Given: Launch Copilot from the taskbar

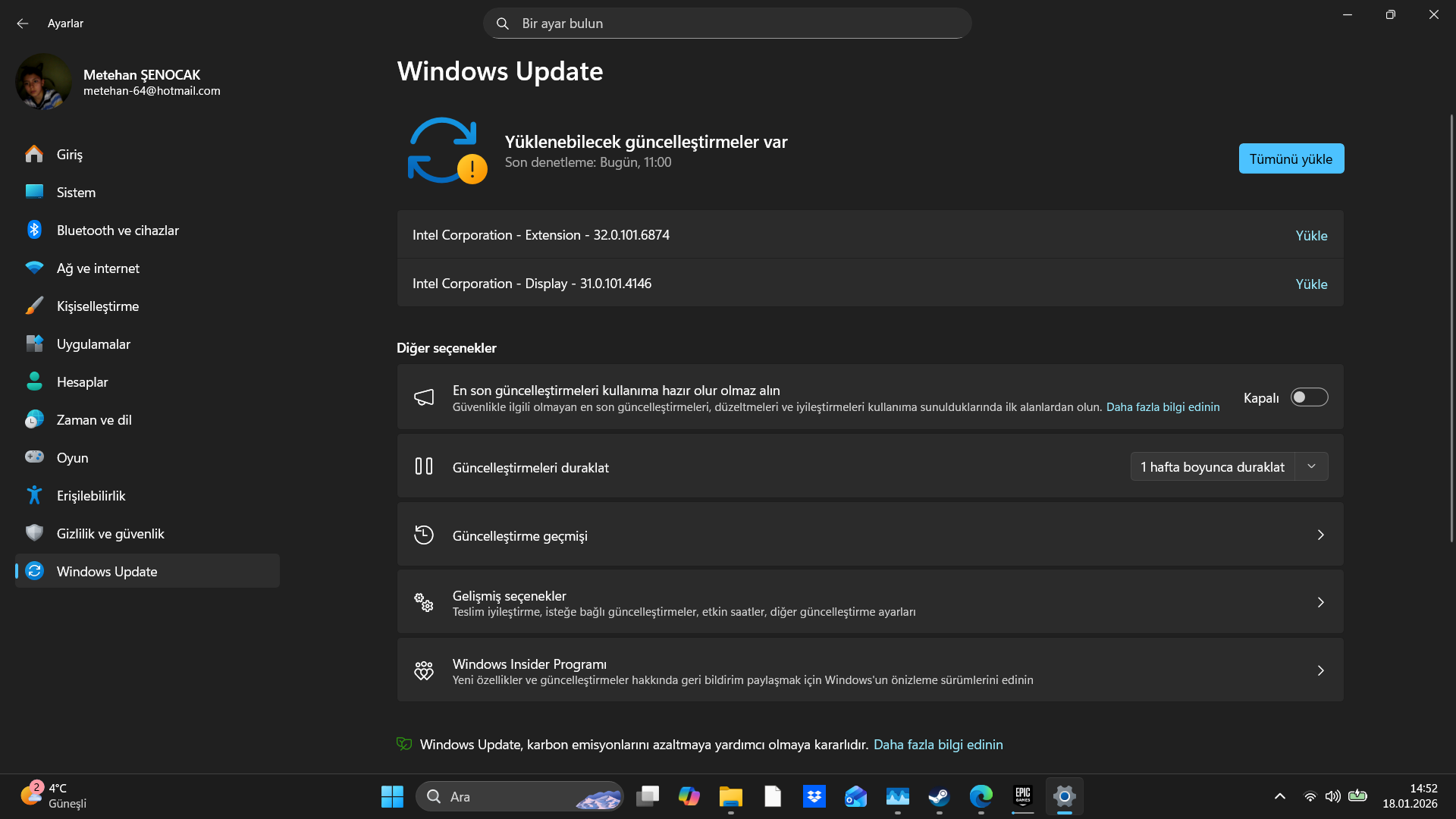Looking at the screenshot, I should pos(689,796).
